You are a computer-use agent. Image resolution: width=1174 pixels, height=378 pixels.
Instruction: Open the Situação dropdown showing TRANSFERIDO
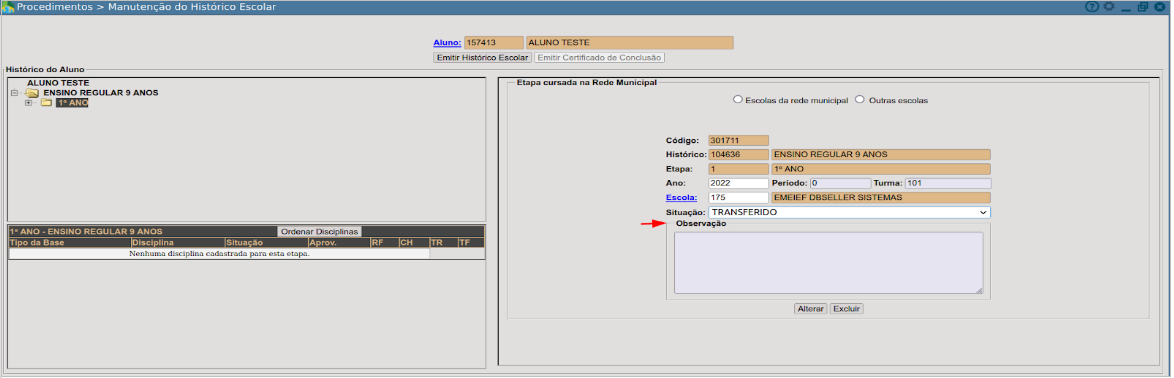coord(849,213)
